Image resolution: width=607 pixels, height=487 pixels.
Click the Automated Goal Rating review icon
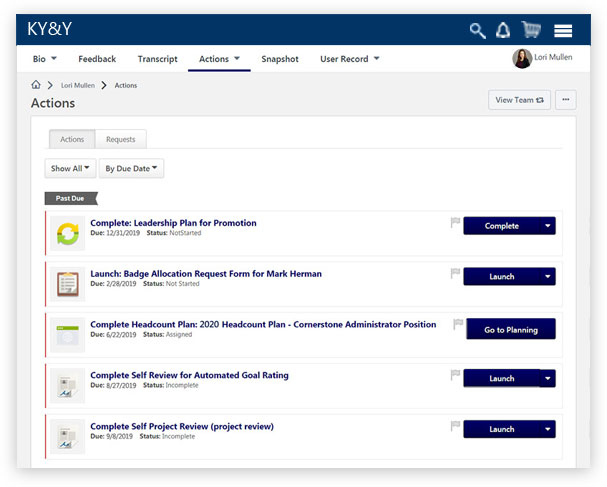[68, 386]
